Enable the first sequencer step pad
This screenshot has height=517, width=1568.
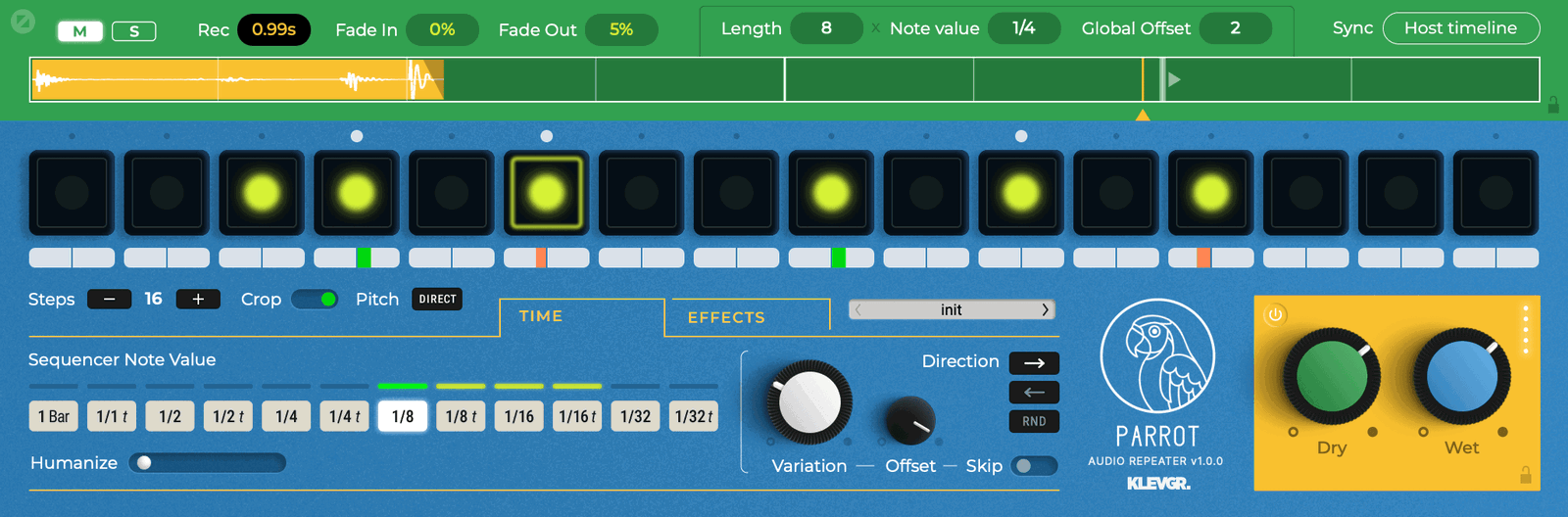point(72,193)
